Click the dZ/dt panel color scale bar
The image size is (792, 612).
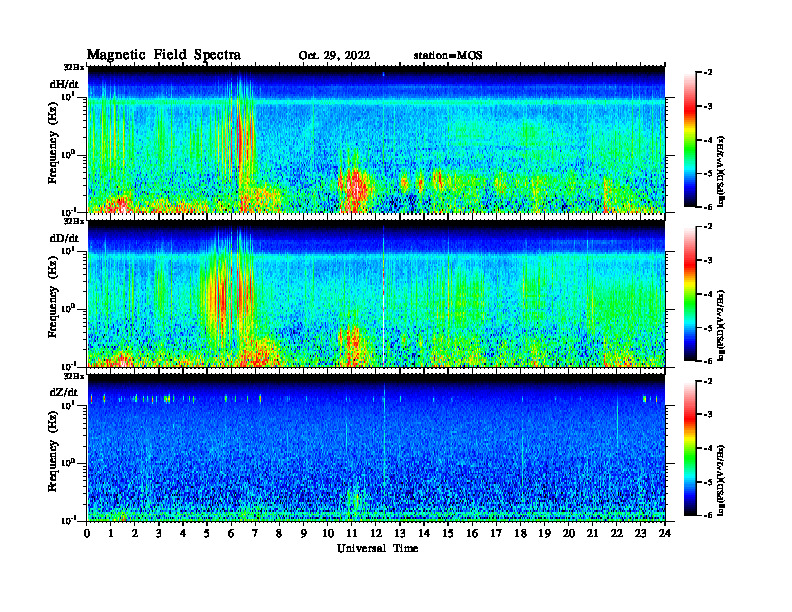tap(689, 448)
